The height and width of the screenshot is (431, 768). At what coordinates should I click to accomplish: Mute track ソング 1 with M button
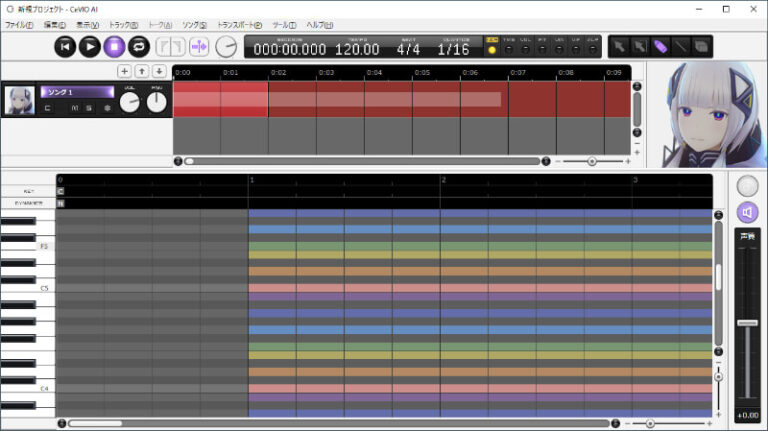tap(74, 108)
